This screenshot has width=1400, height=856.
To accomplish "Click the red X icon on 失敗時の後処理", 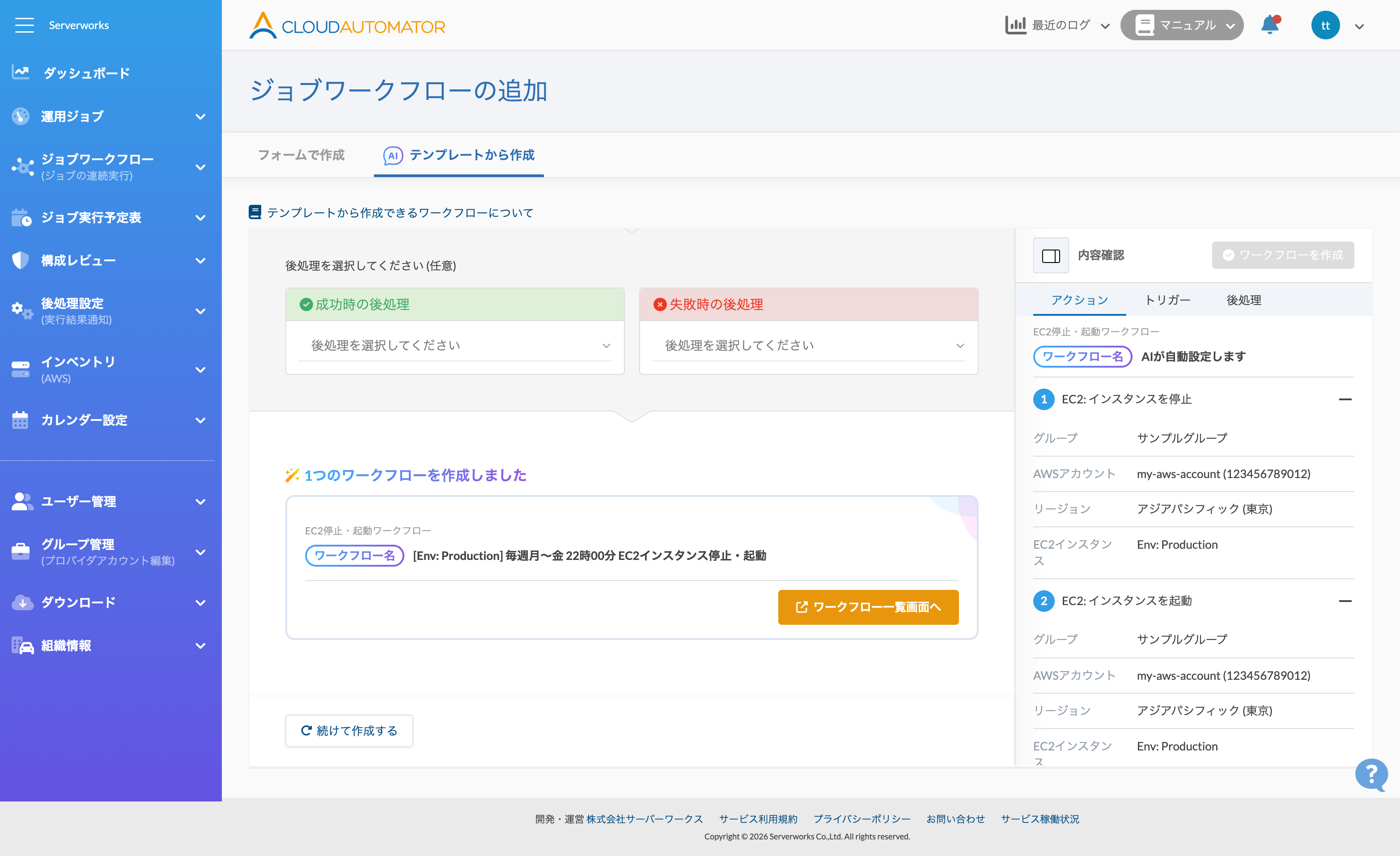I will point(660,305).
